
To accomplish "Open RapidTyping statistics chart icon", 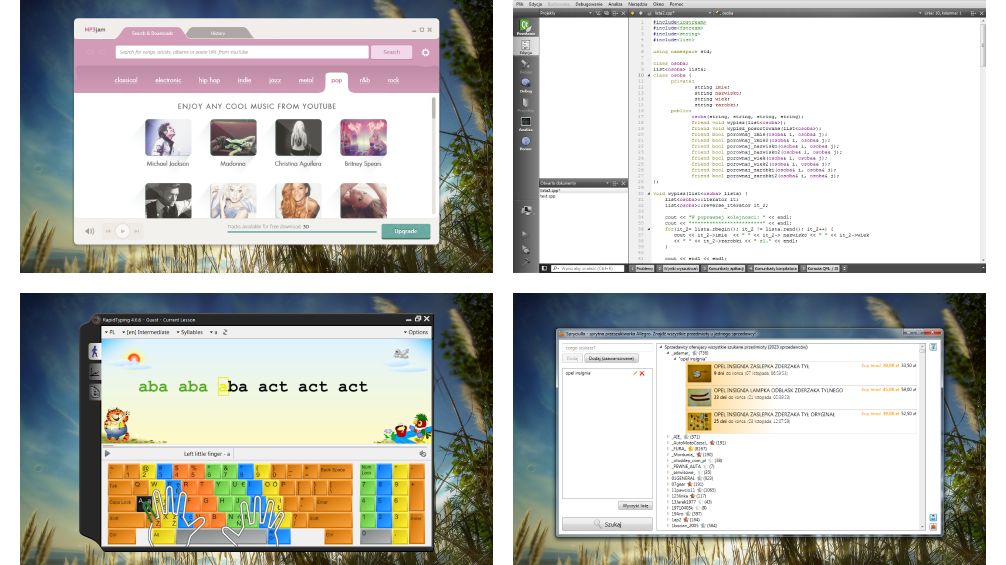I will (94, 371).
